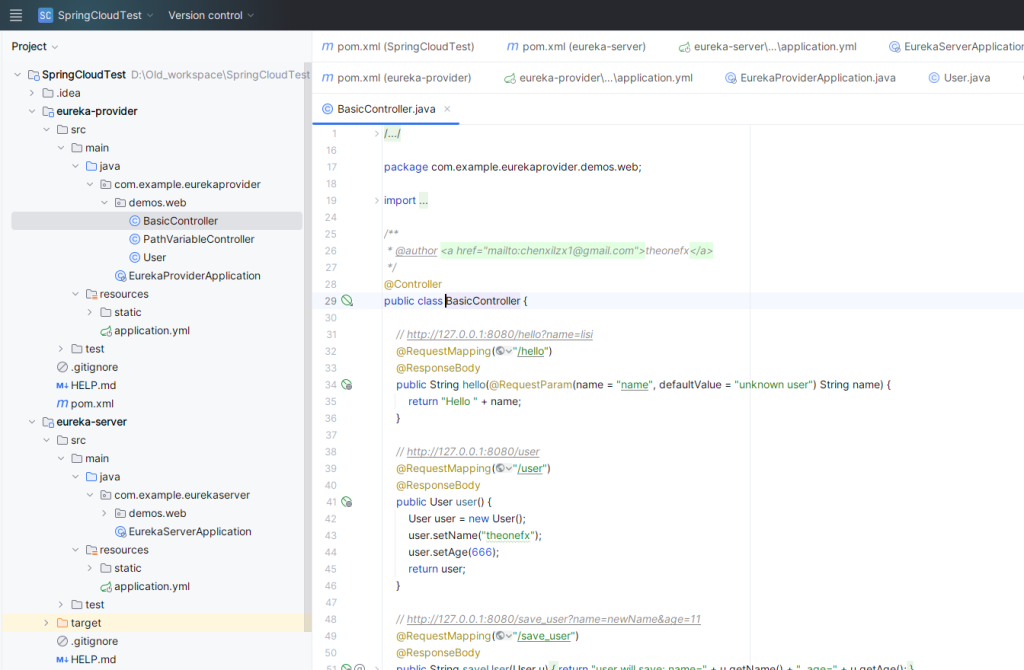Image resolution: width=1024 pixels, height=670 pixels.
Task: Open the main hamburger menu
Action: click(16, 15)
